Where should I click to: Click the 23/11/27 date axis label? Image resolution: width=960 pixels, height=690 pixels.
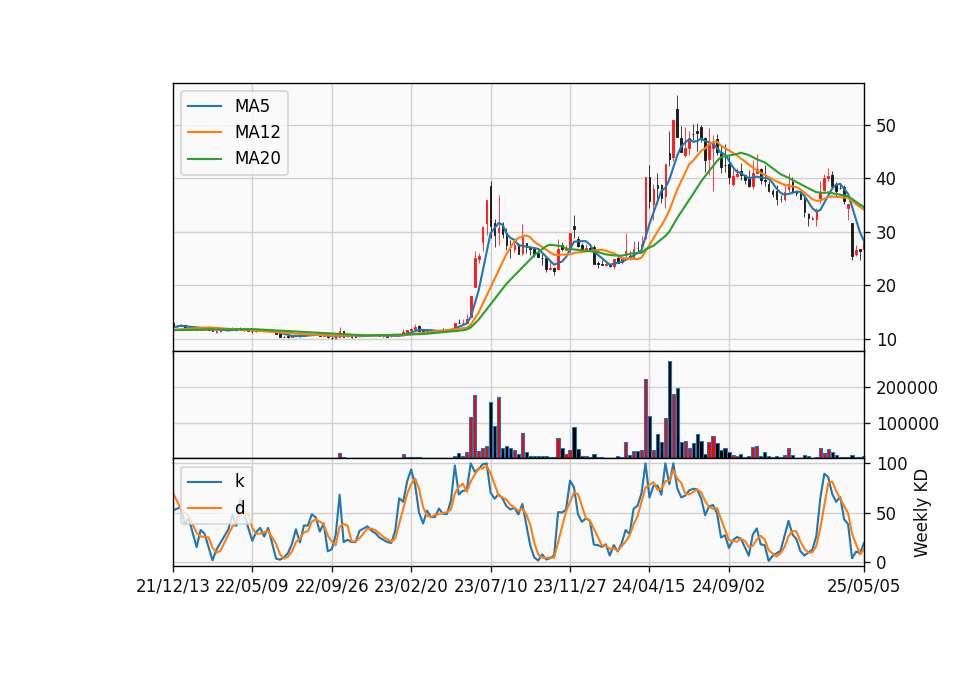(570, 587)
